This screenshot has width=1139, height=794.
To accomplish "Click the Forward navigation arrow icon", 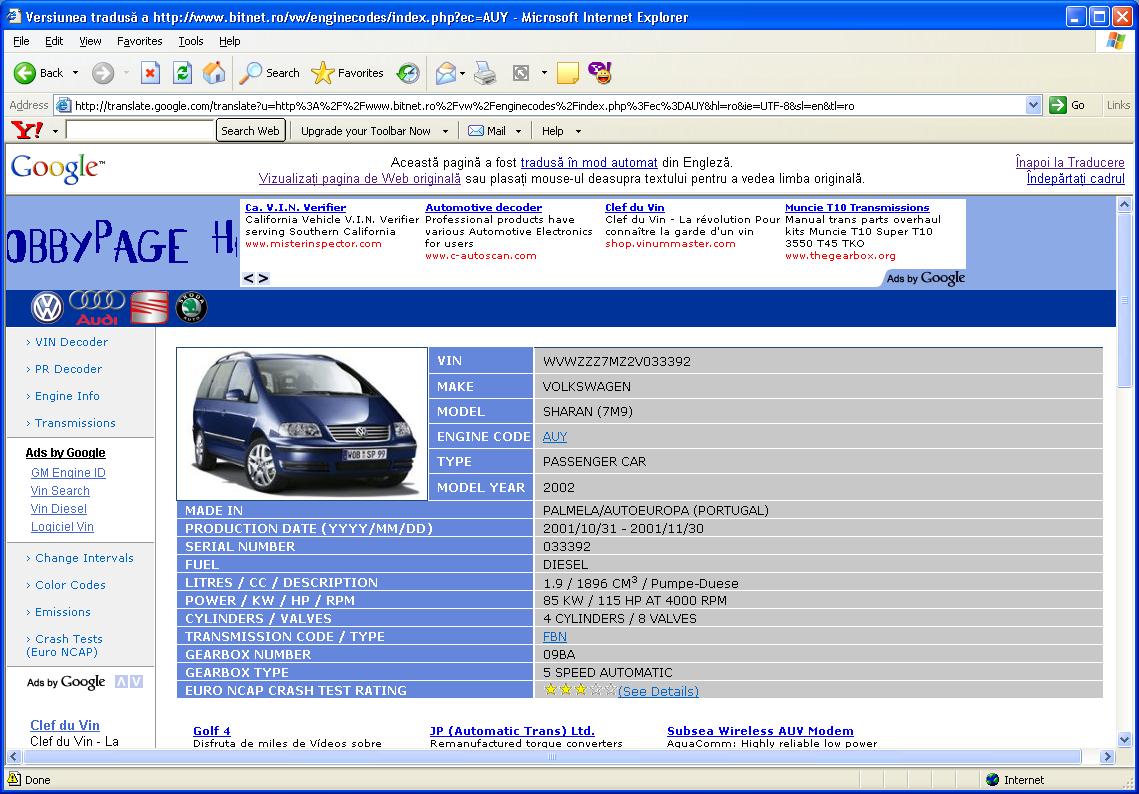I will click(x=103, y=73).
